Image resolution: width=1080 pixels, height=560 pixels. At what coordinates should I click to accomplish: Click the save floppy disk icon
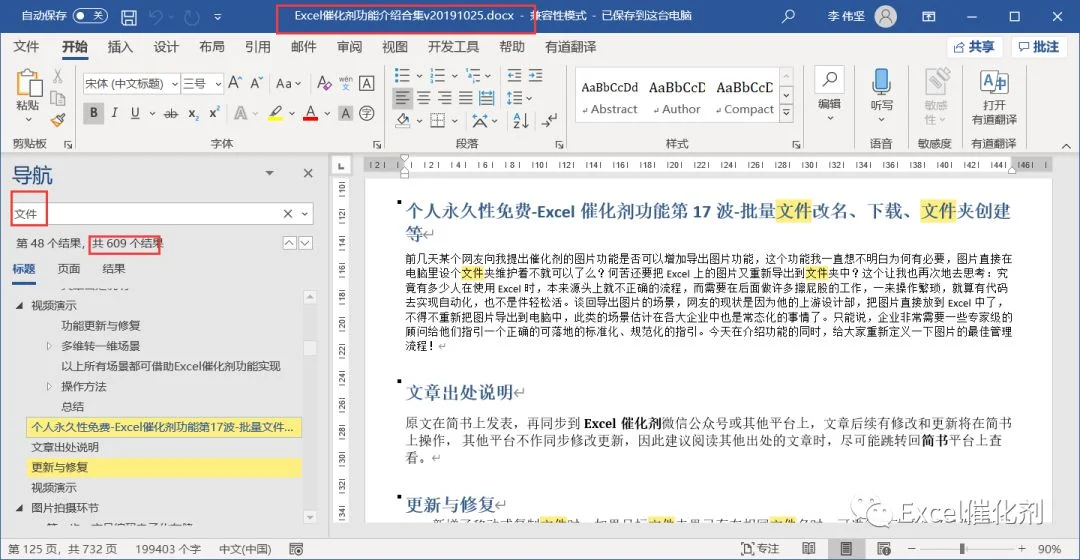point(129,17)
